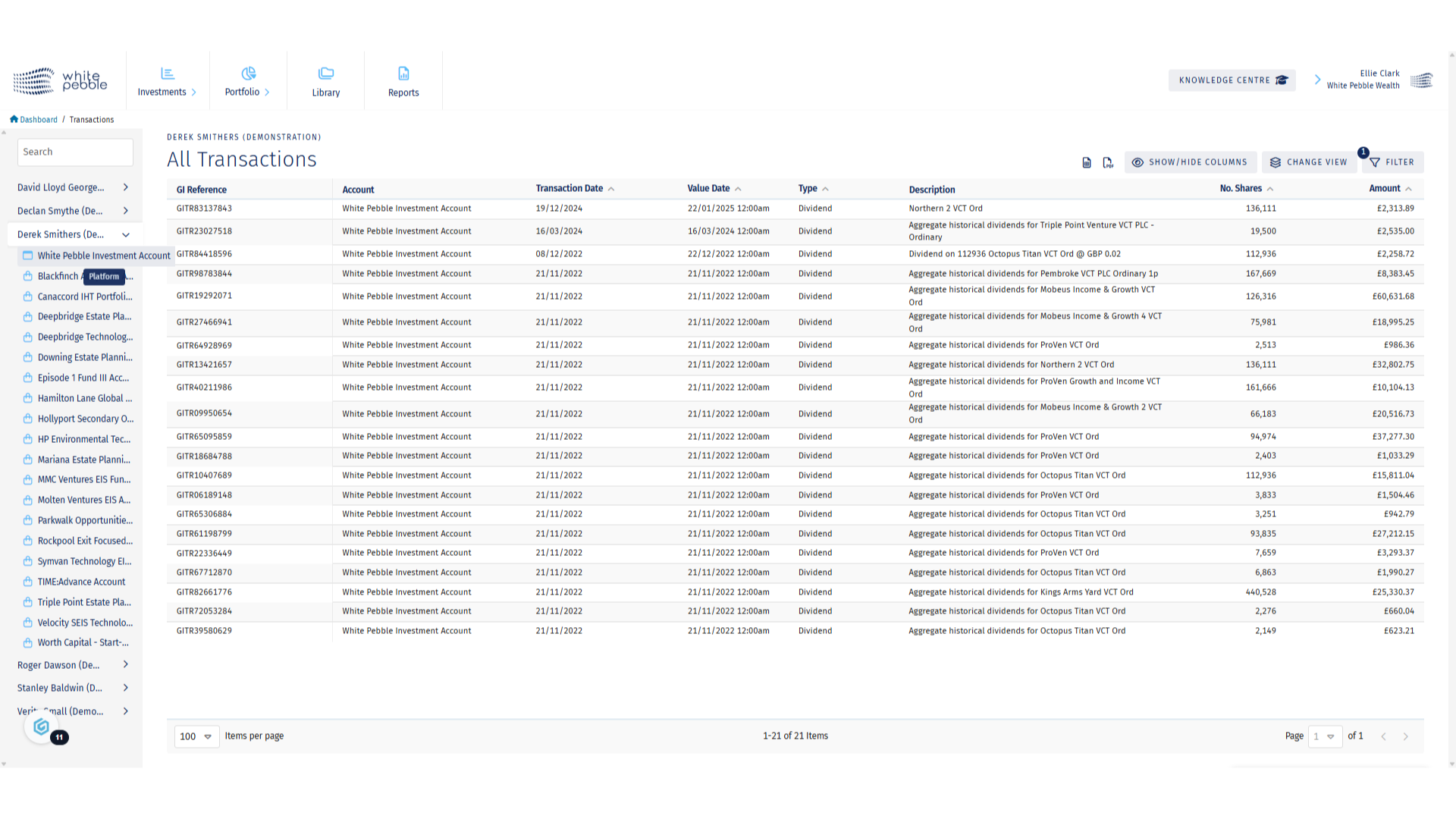Screen dimensions: 1456x819
Task: Click the Change View button
Action: point(1310,162)
